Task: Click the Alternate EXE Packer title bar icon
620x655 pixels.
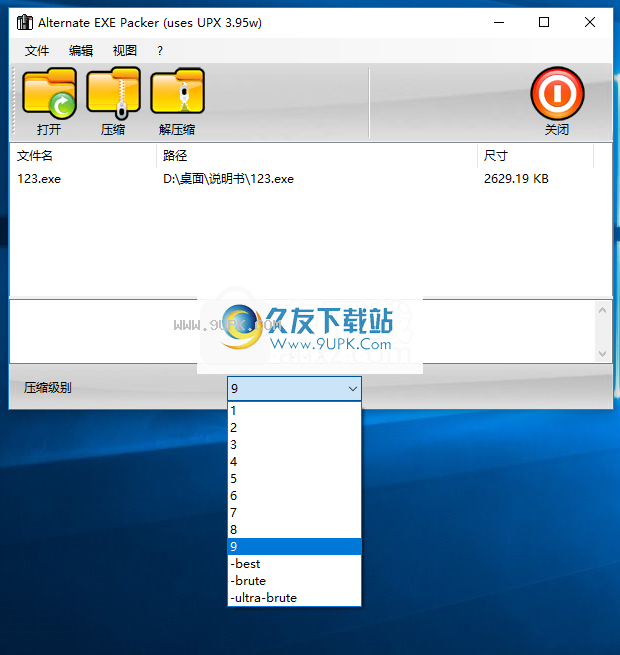Action: 25,22
